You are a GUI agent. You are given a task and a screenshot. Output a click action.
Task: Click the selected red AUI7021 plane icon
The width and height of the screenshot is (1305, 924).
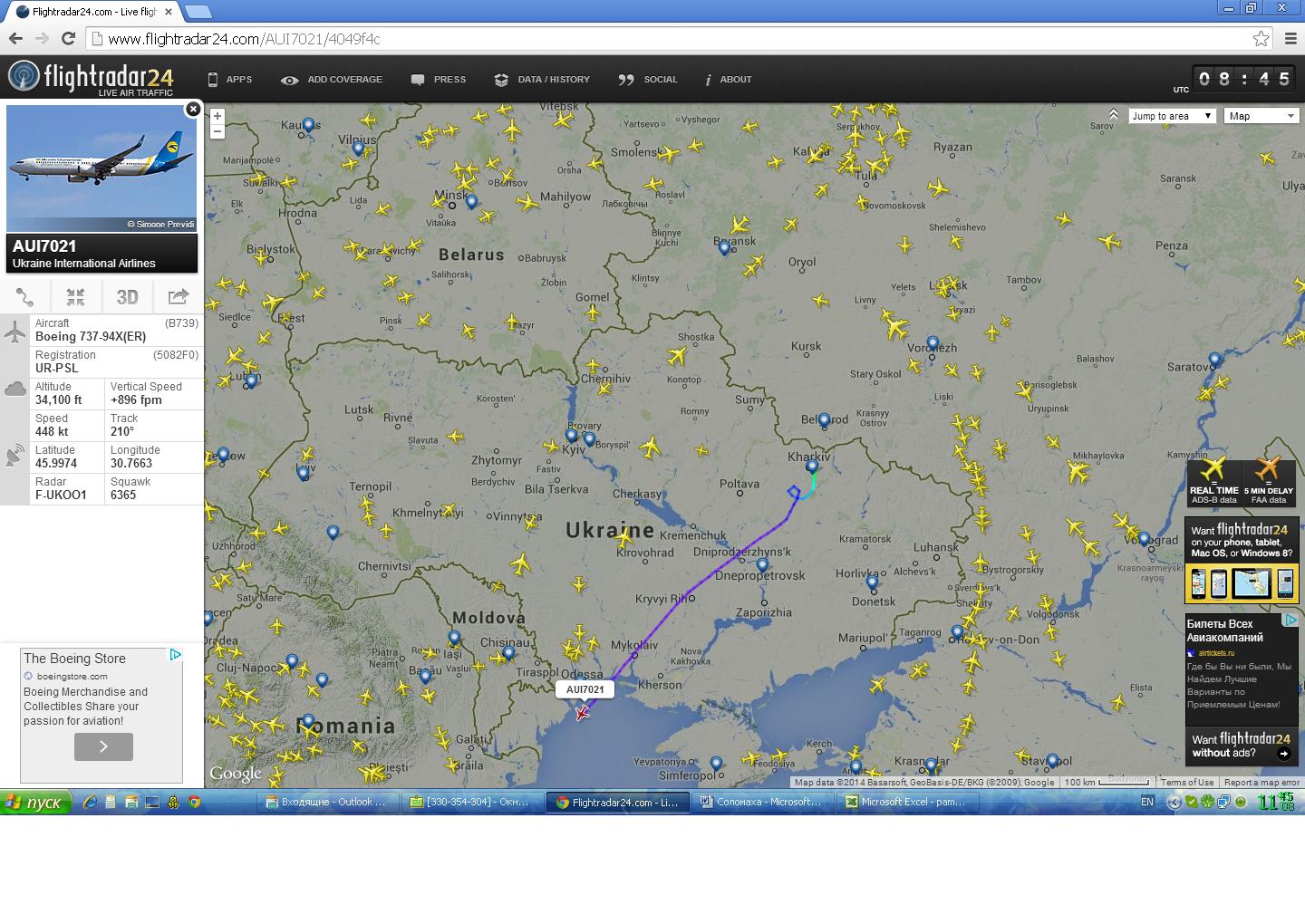[582, 713]
